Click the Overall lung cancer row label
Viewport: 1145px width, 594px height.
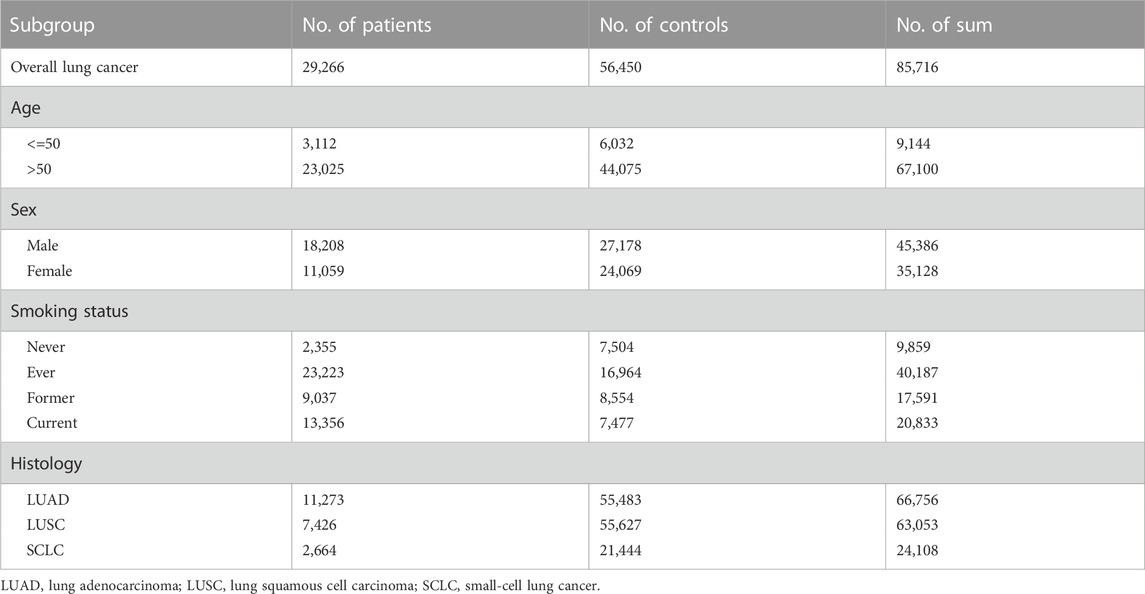click(x=74, y=67)
